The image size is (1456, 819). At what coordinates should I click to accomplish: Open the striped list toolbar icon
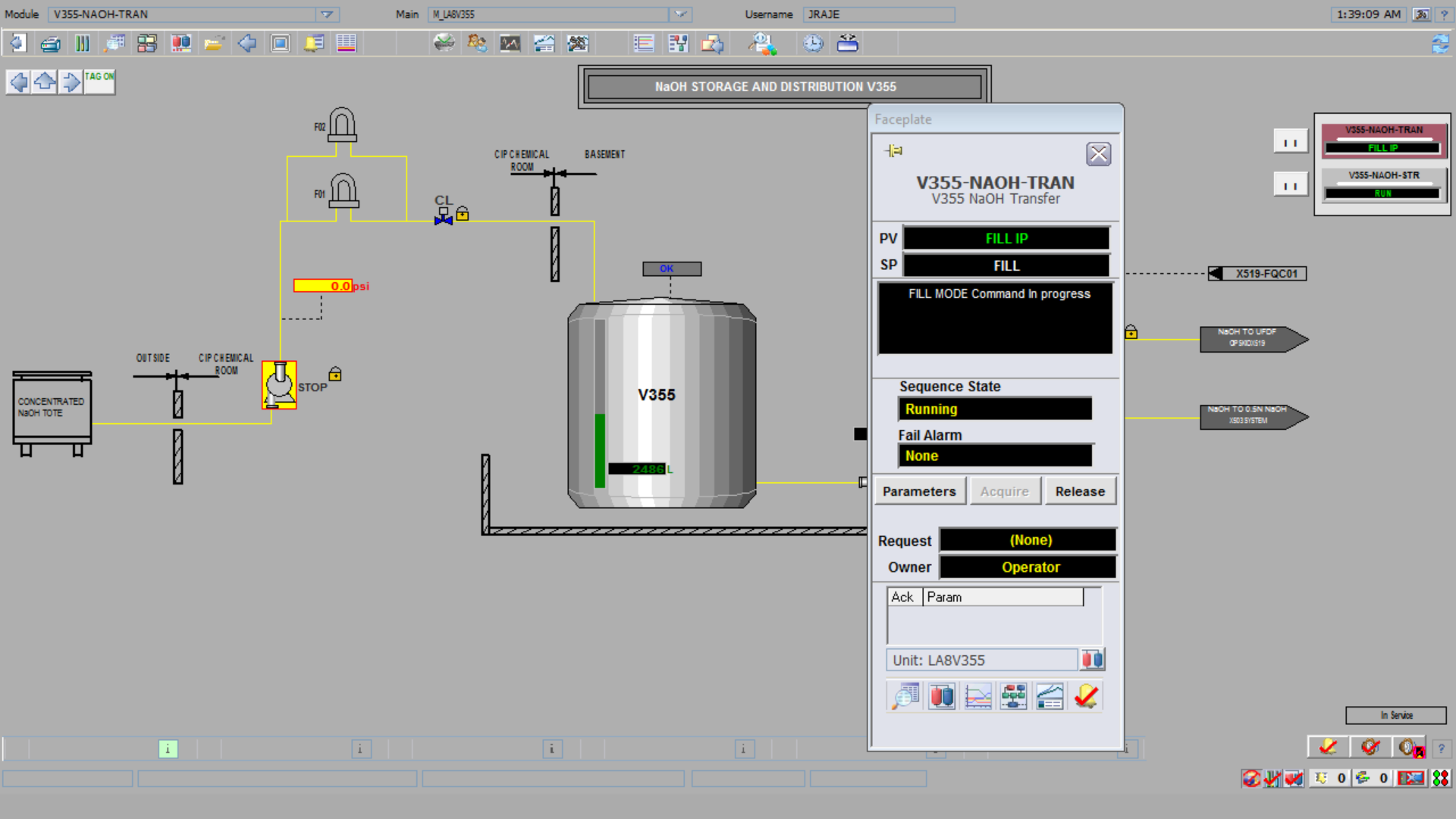[347, 43]
